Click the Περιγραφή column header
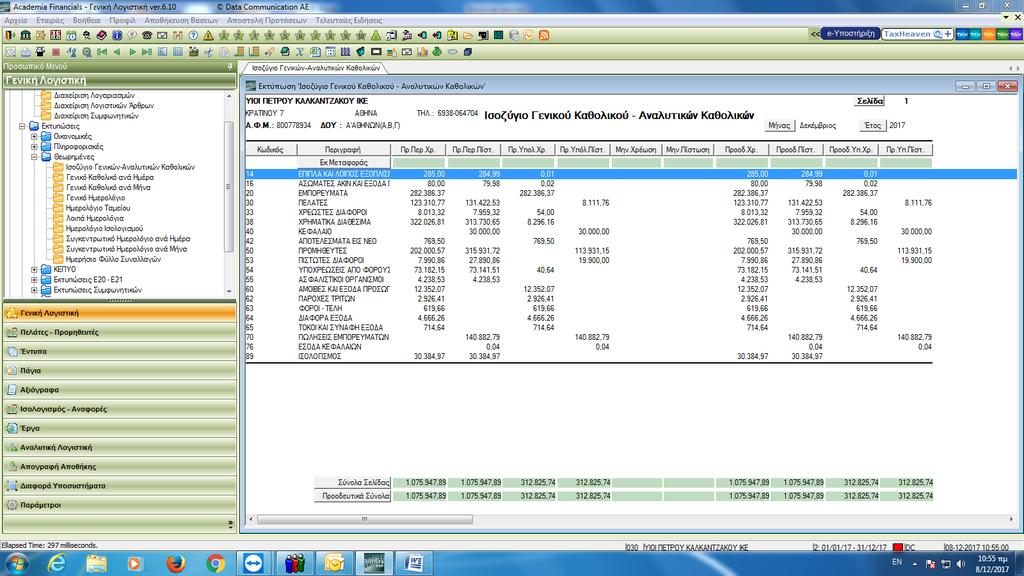Screen dimensions: 1024x576 pyautogui.click(x=343, y=150)
